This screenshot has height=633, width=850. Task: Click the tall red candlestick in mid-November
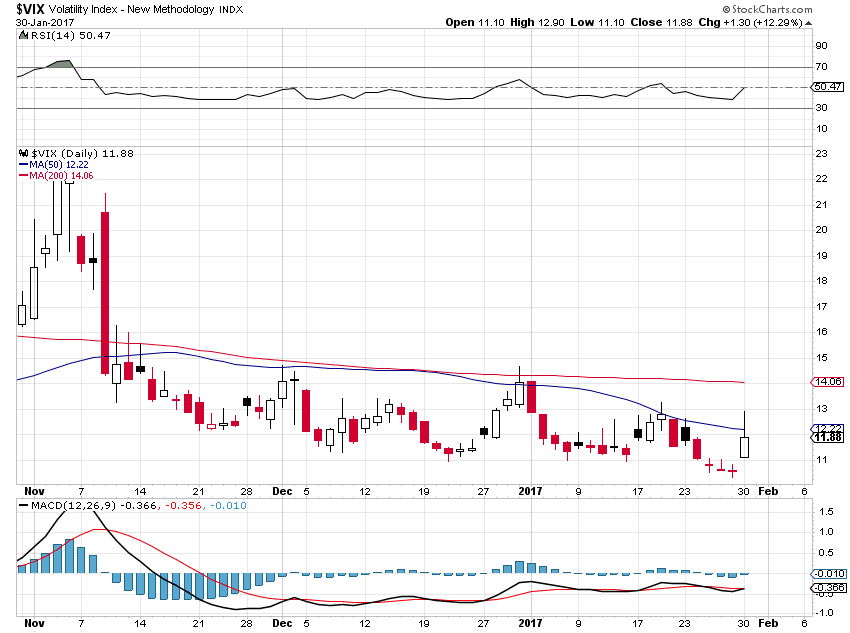point(106,290)
